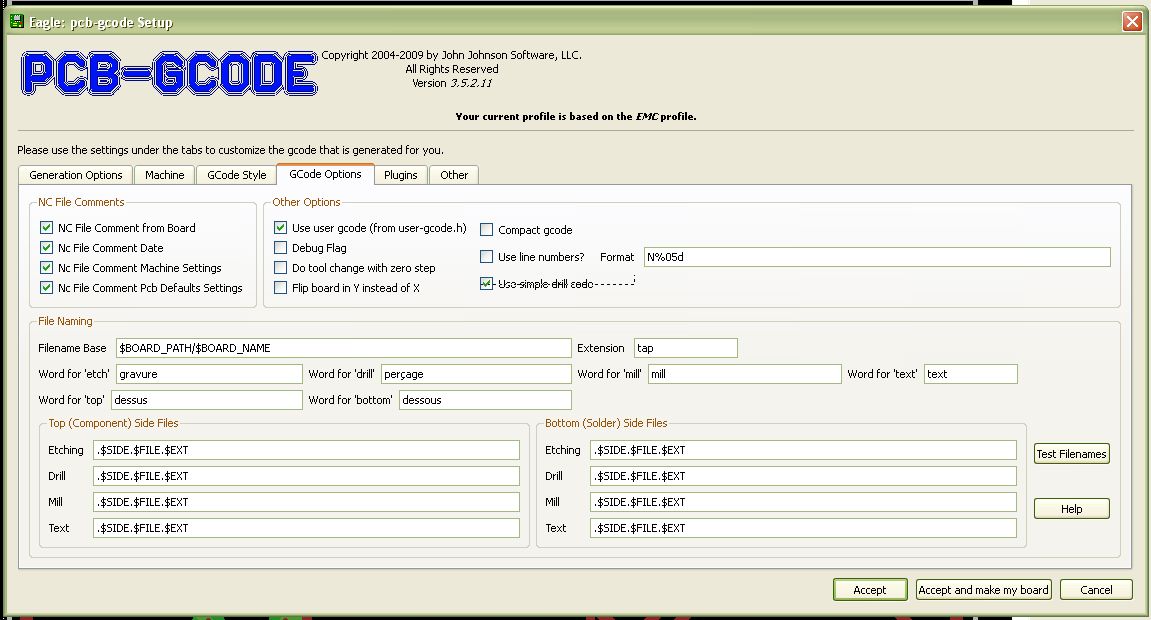The width and height of the screenshot is (1151, 620).
Task: Switch to the Generation Options tab
Action: [x=76, y=175]
